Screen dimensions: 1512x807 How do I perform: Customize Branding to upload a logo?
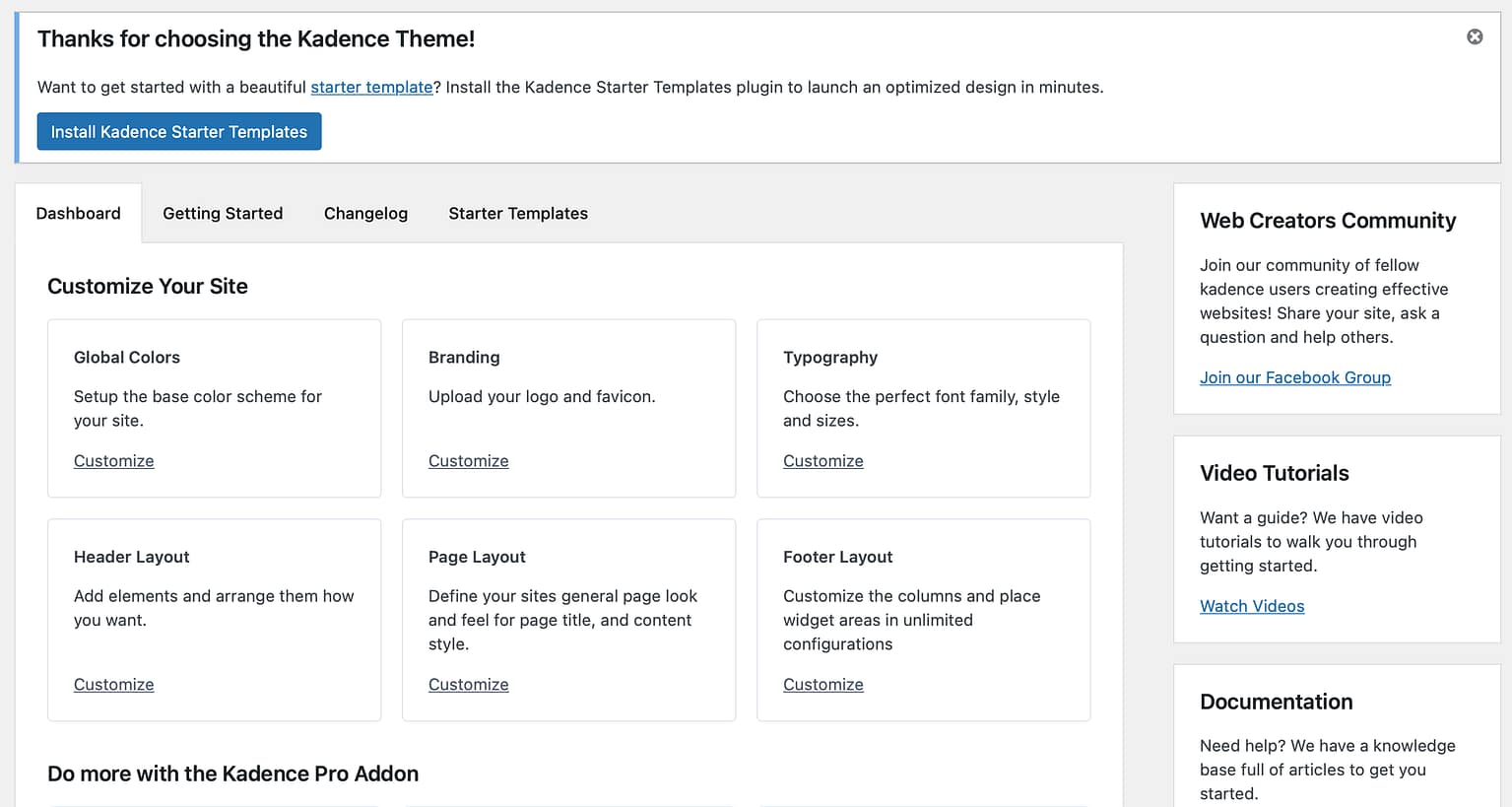[468, 460]
